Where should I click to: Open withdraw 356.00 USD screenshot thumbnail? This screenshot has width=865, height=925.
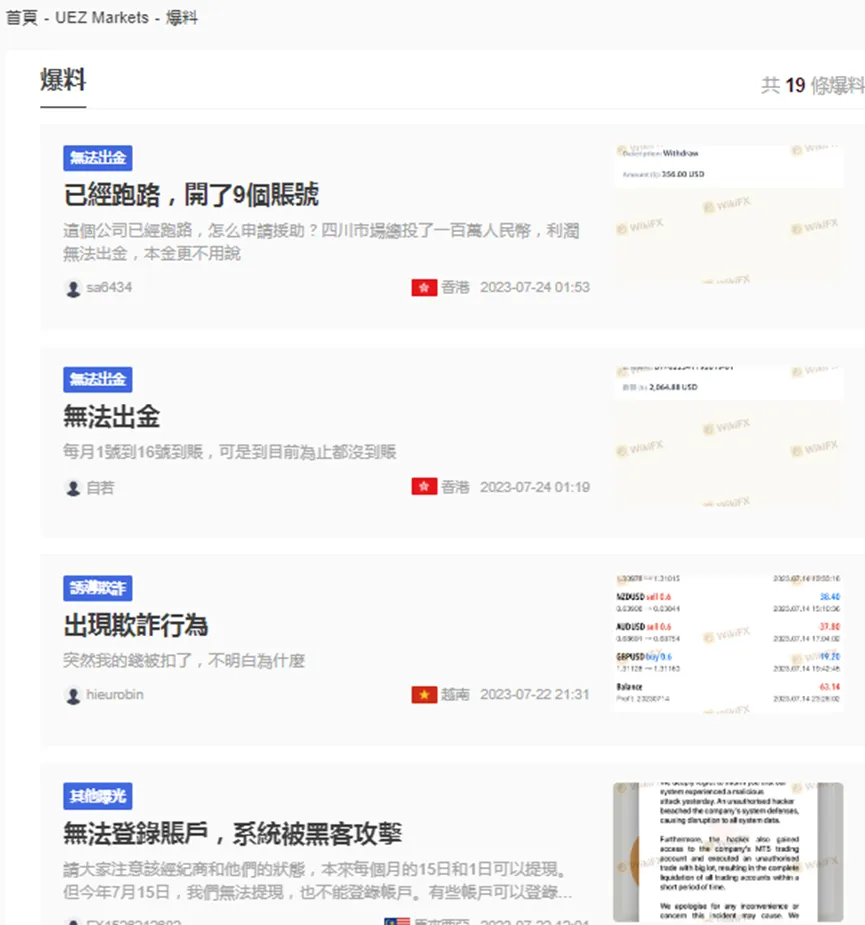(x=729, y=215)
